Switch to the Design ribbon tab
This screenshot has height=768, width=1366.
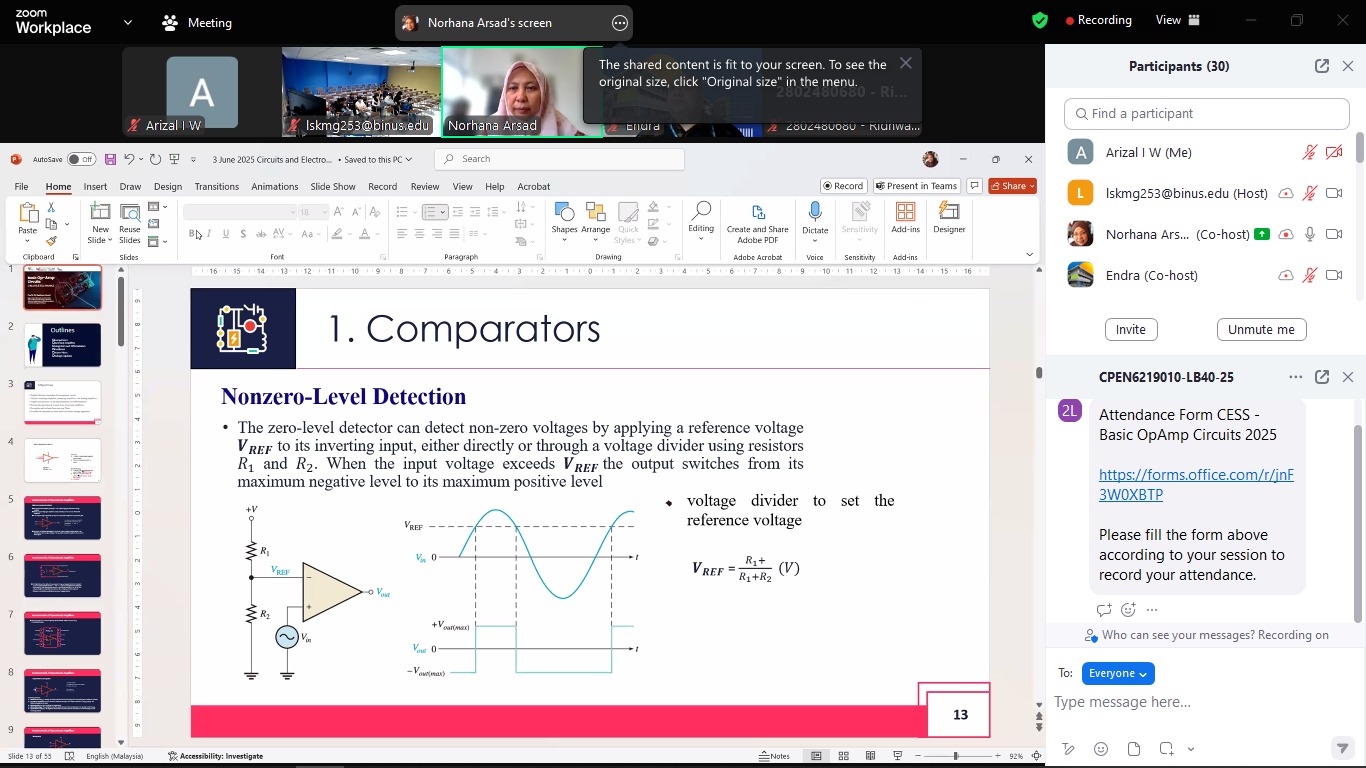(168, 186)
